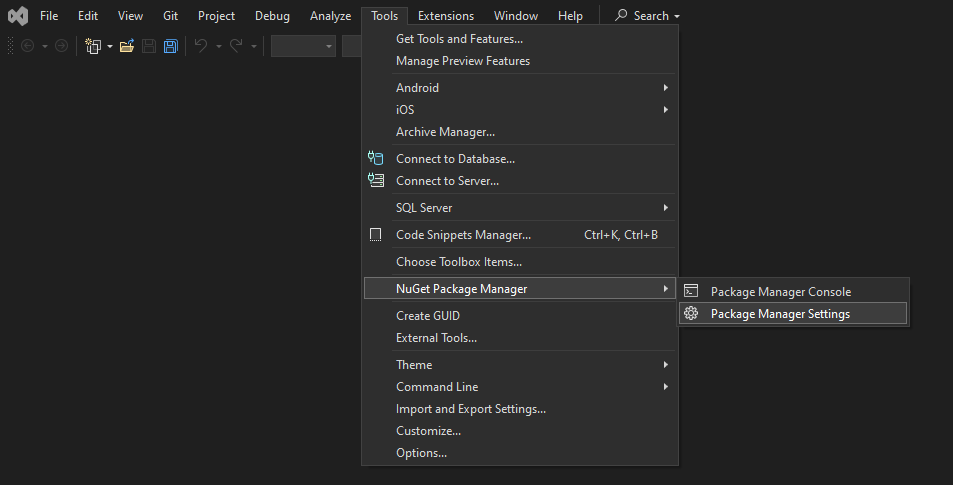Click the Connect to Server icon

coord(376,181)
